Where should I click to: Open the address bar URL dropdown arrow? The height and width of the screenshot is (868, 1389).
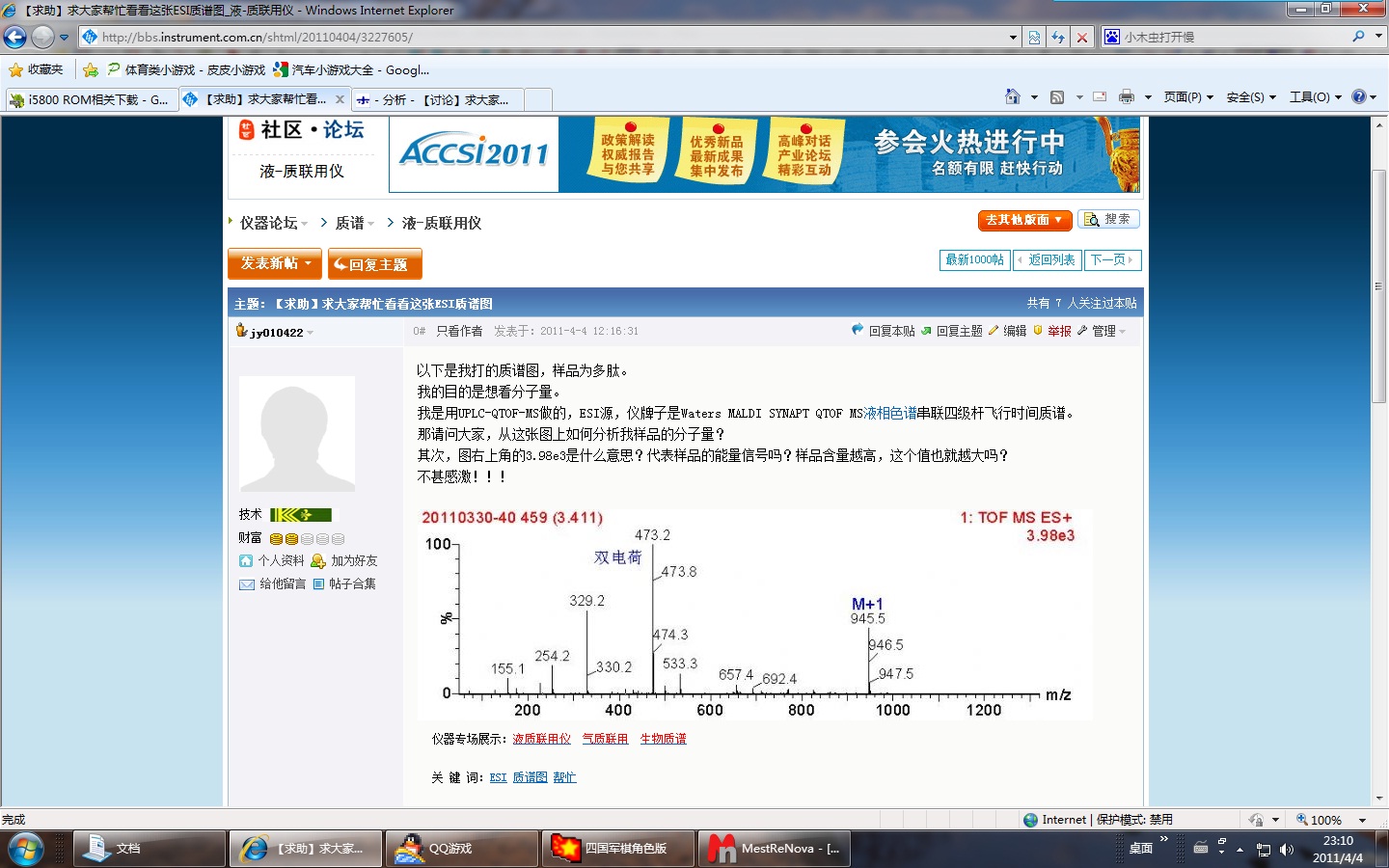pos(1013,38)
